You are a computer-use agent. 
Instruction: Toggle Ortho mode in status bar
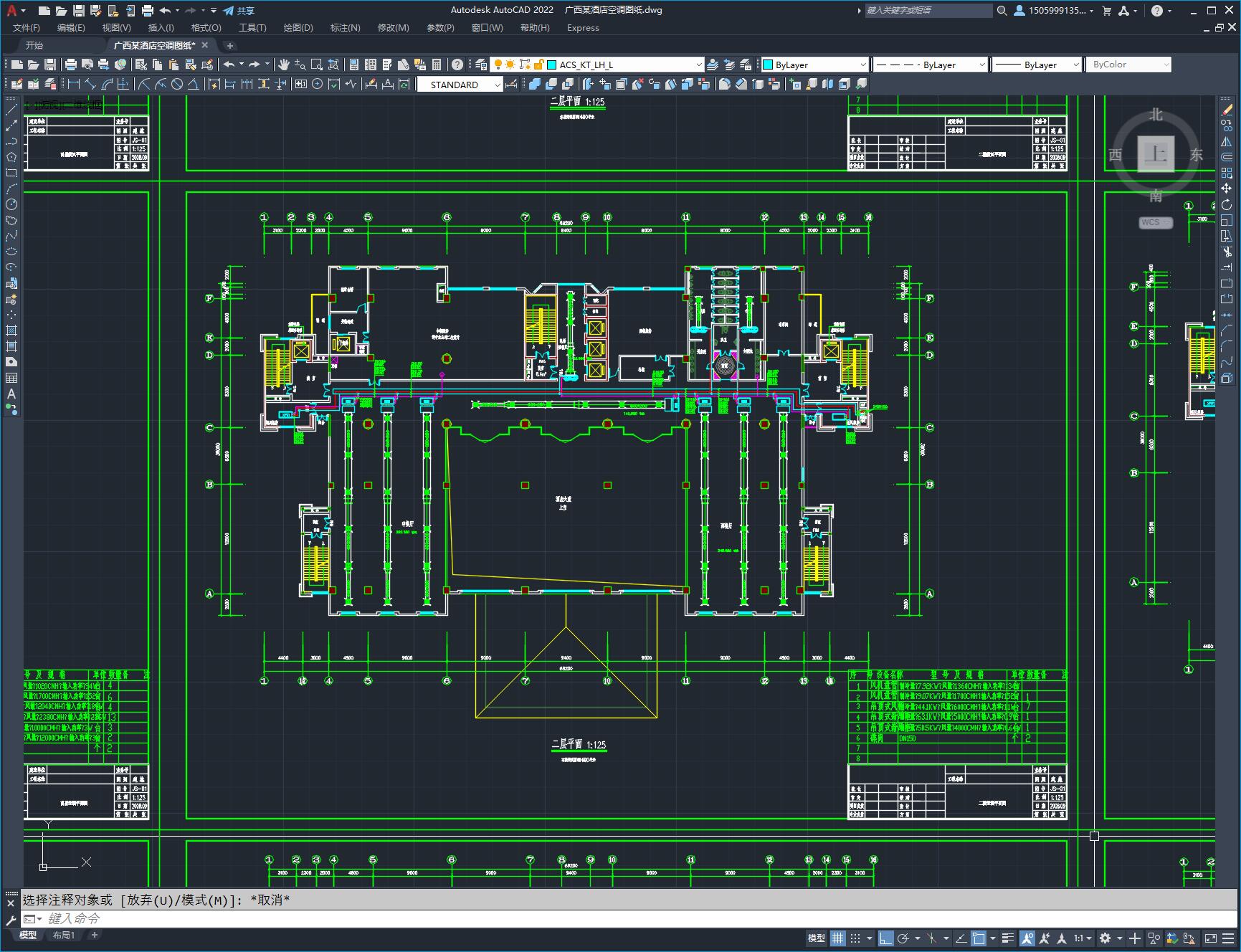[x=886, y=938]
